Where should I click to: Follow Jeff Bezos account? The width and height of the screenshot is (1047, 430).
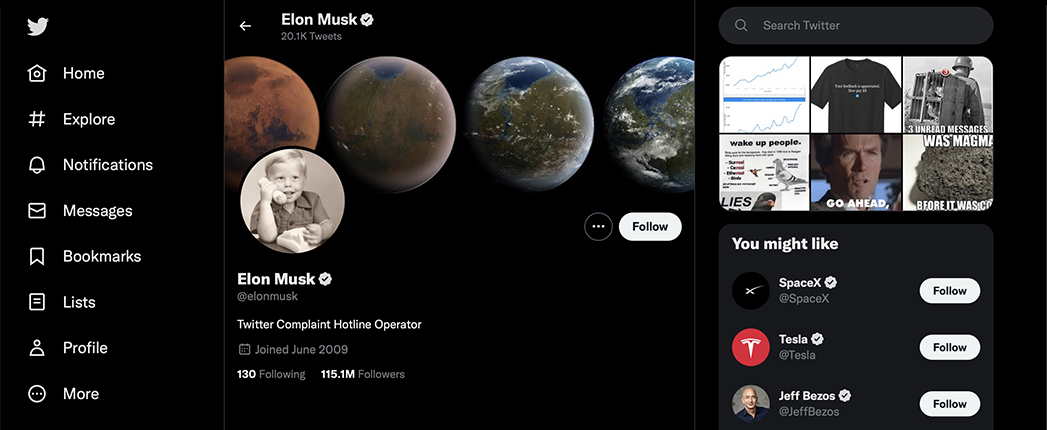(950, 404)
